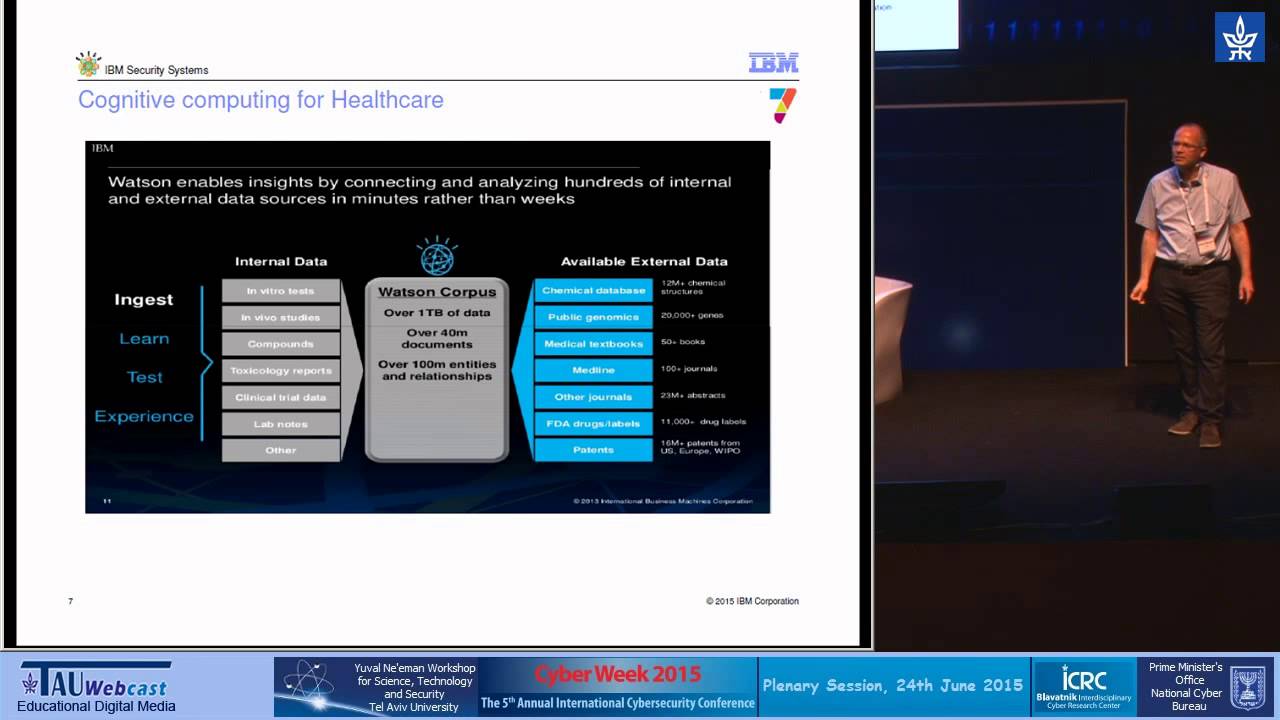Click the 23M+ abstracts text
This screenshot has width=1280, height=720.
693,396
